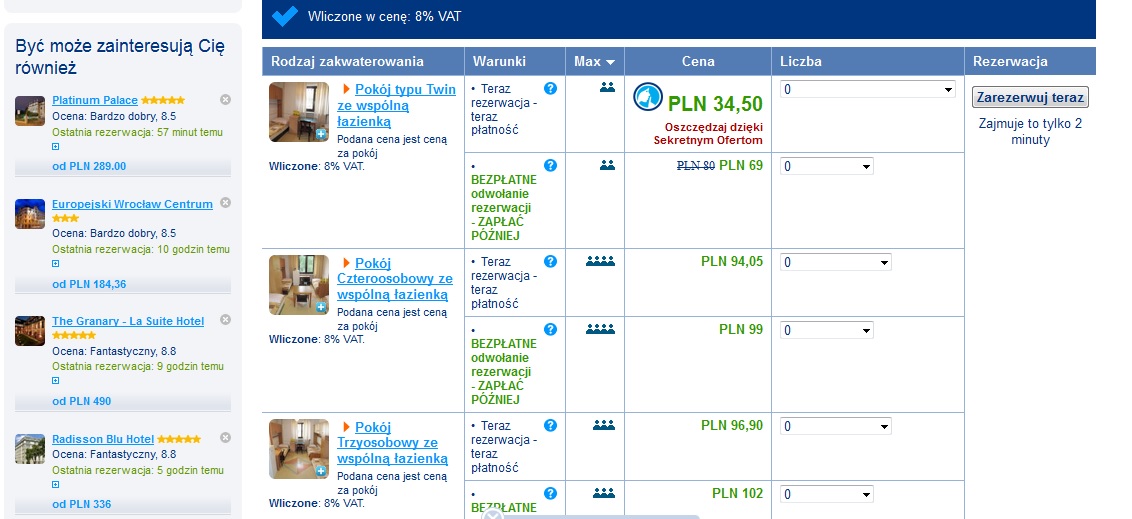The width and height of the screenshot is (1132, 519).
Task: Click Zarezerwuj teraz button
Action: (1030, 97)
